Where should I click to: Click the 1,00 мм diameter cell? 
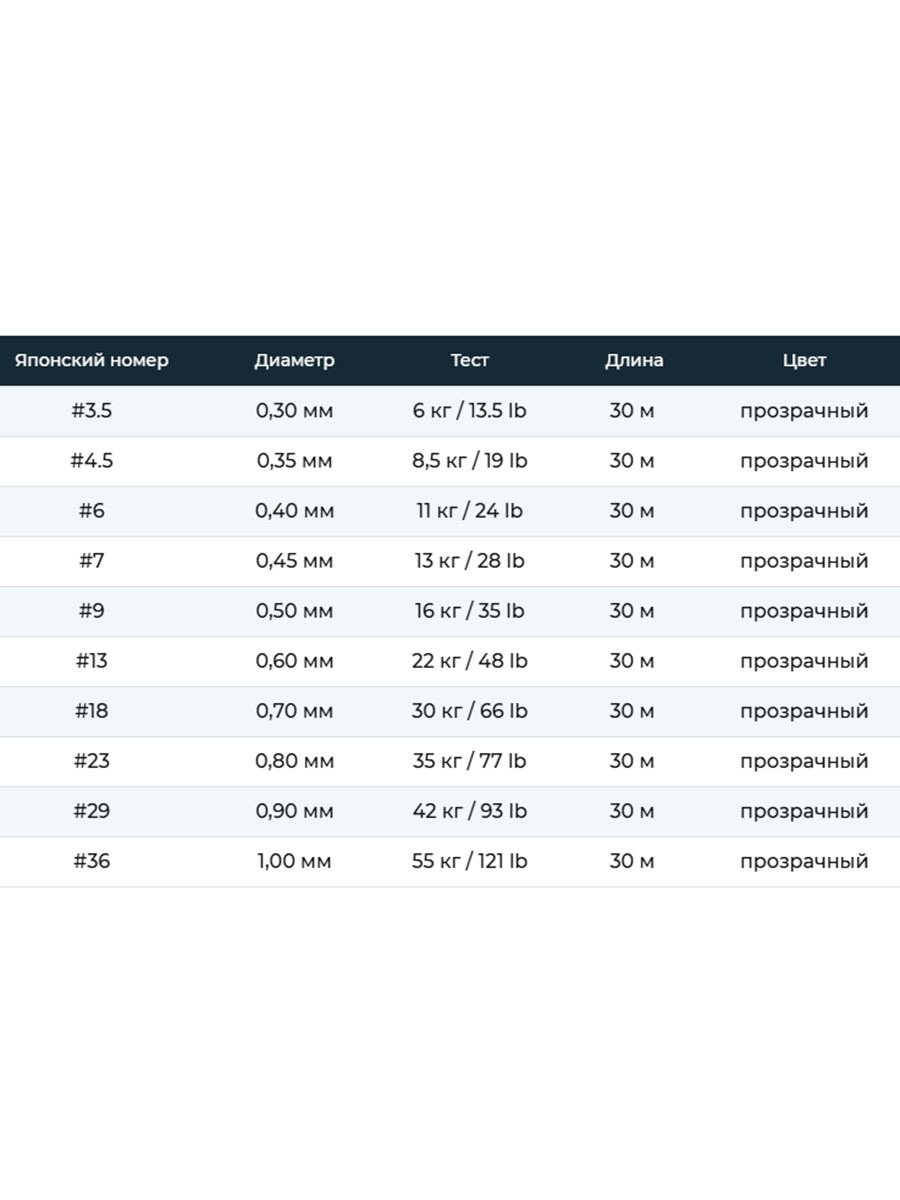[294, 861]
